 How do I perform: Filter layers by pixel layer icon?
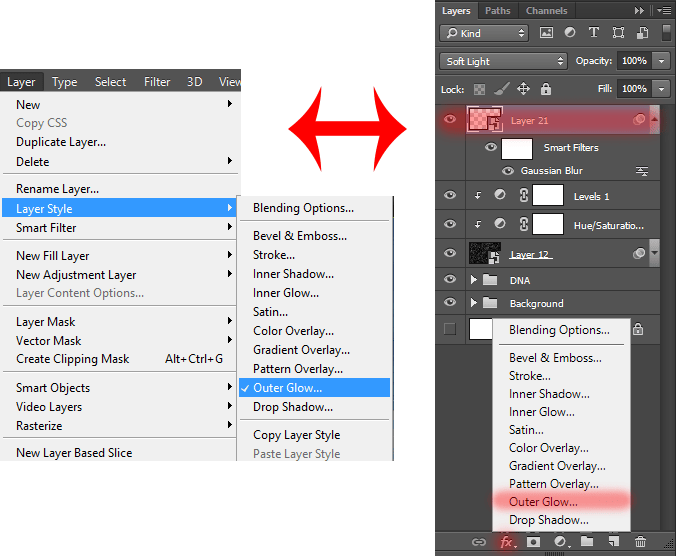pos(546,33)
